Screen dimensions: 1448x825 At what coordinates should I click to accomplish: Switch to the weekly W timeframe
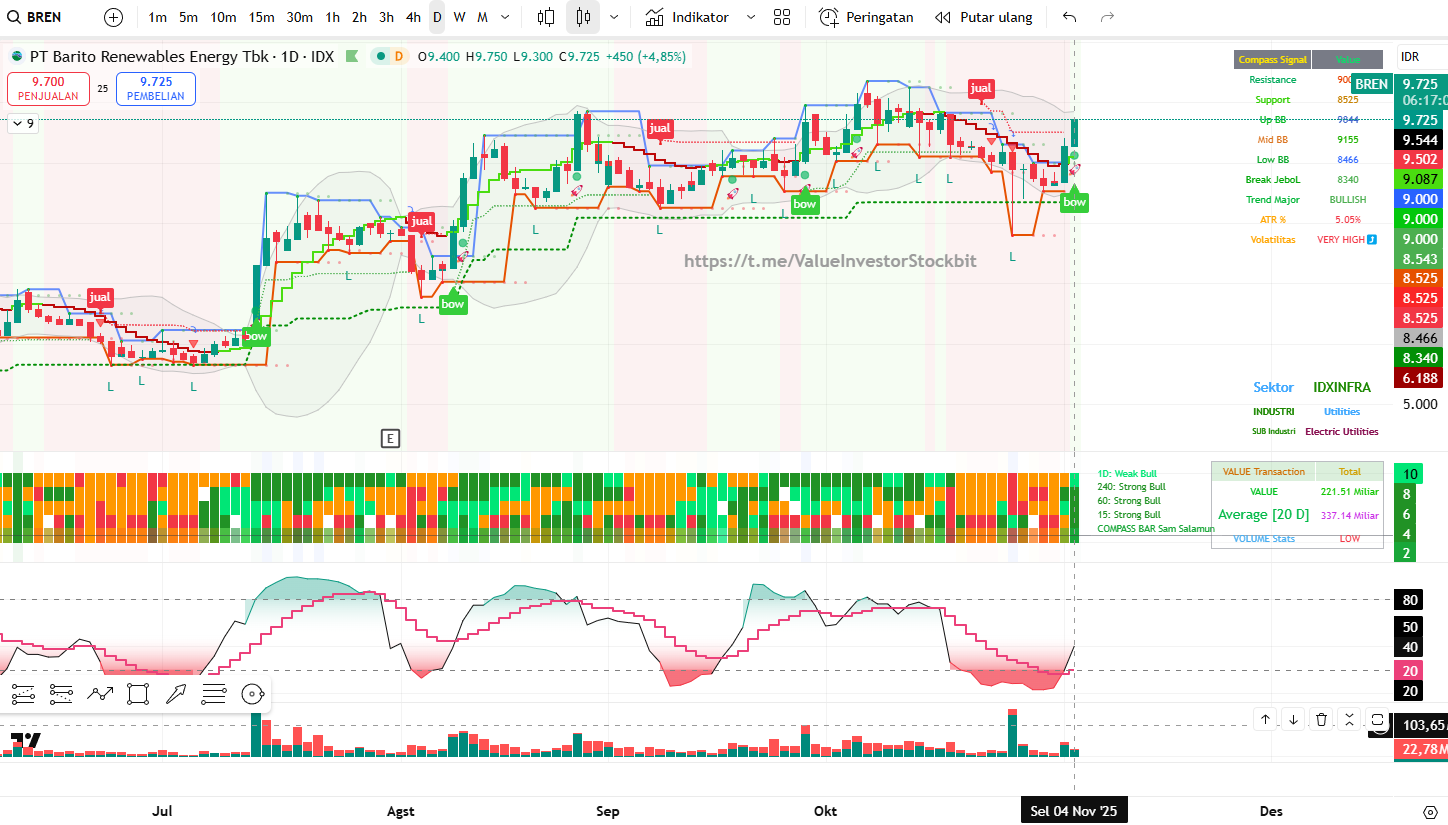coord(459,17)
